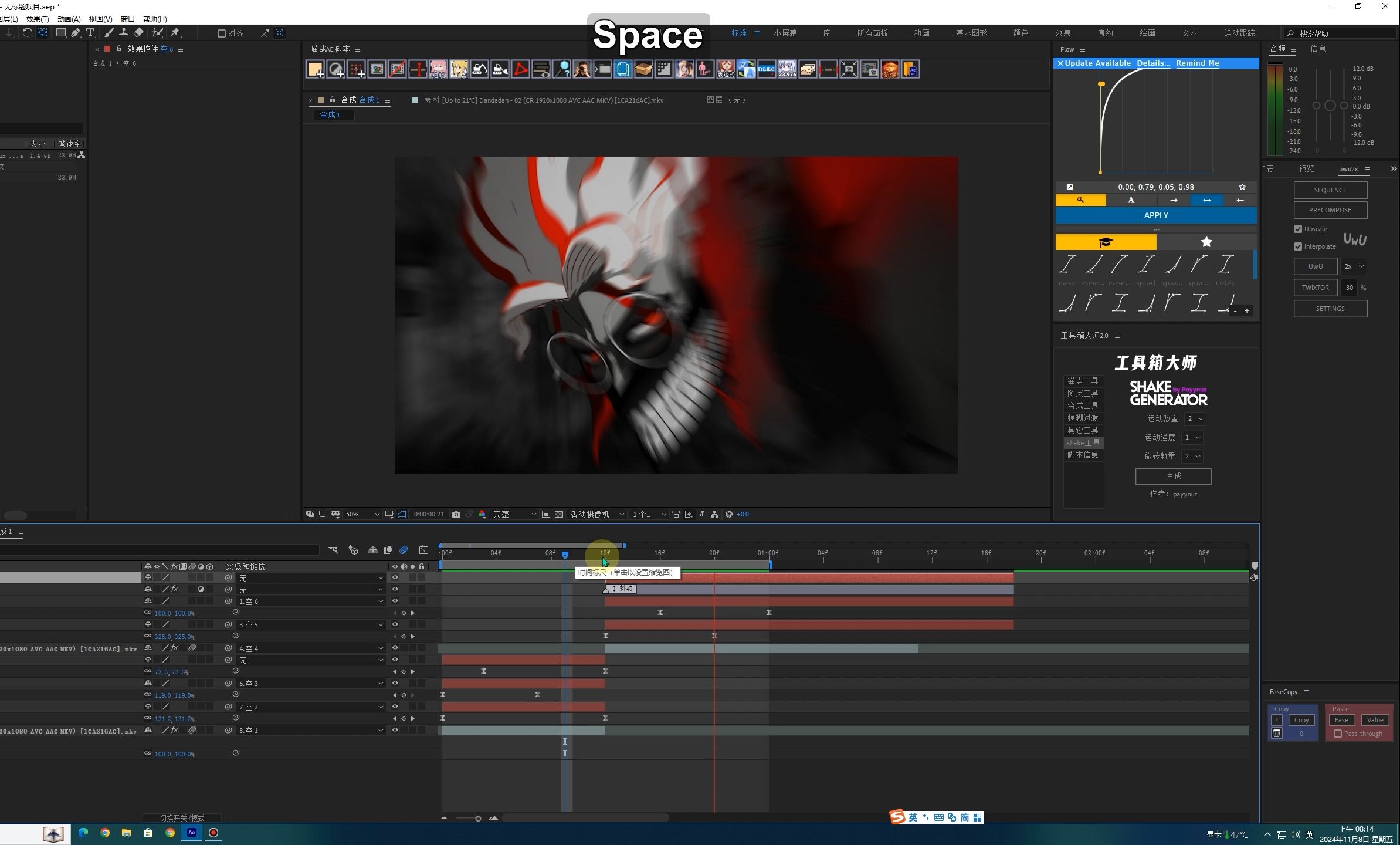Take snapshot with camera icon in viewer

tap(456, 514)
